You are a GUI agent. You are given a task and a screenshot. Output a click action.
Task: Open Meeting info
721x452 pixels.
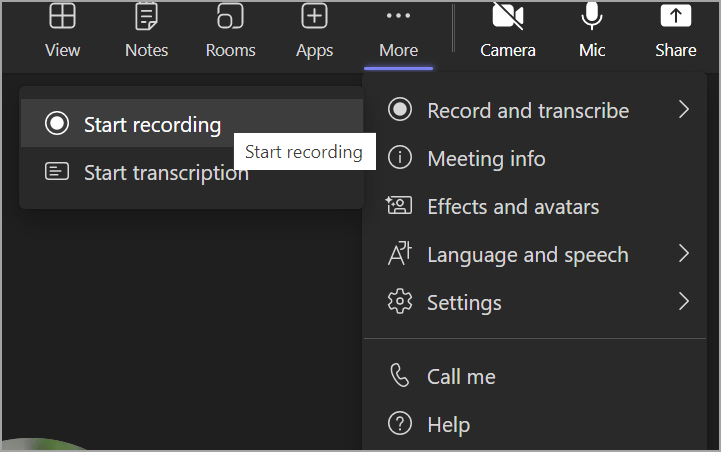coord(486,158)
